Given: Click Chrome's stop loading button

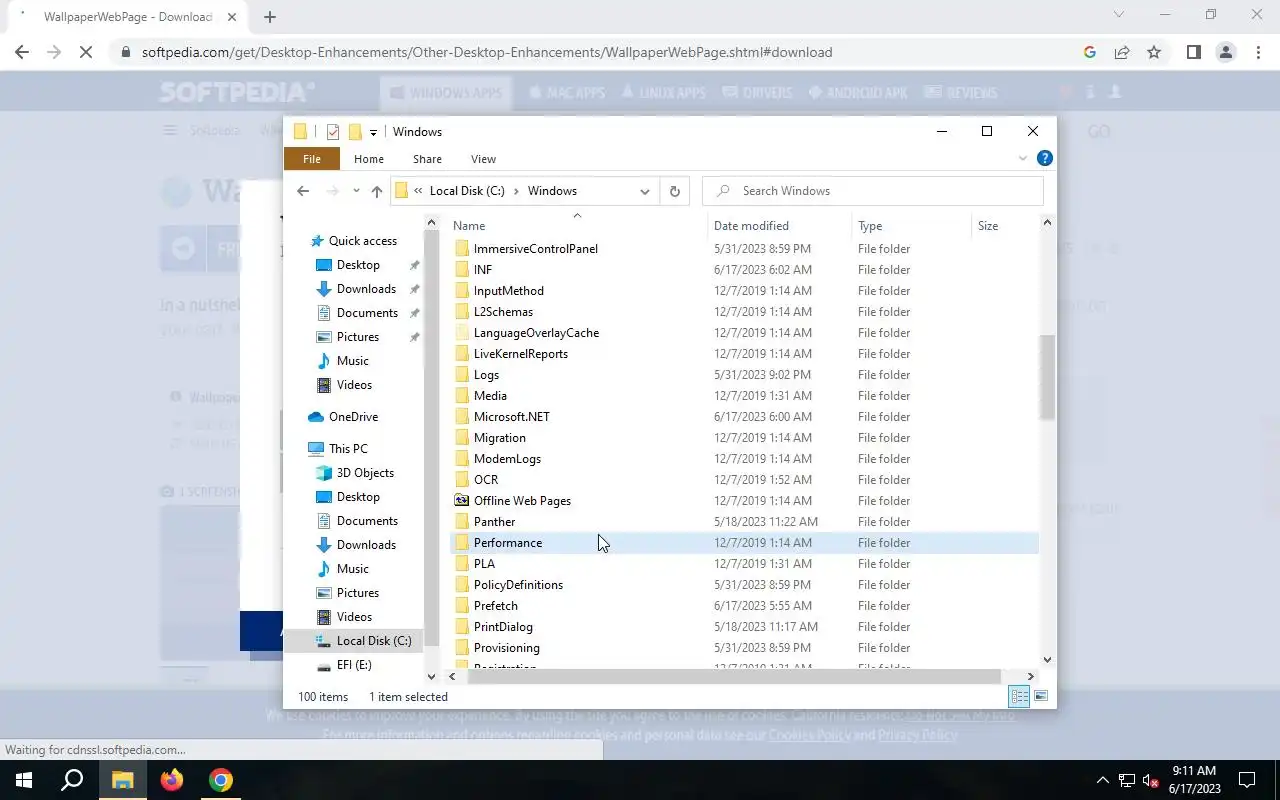Looking at the screenshot, I should point(86,52).
